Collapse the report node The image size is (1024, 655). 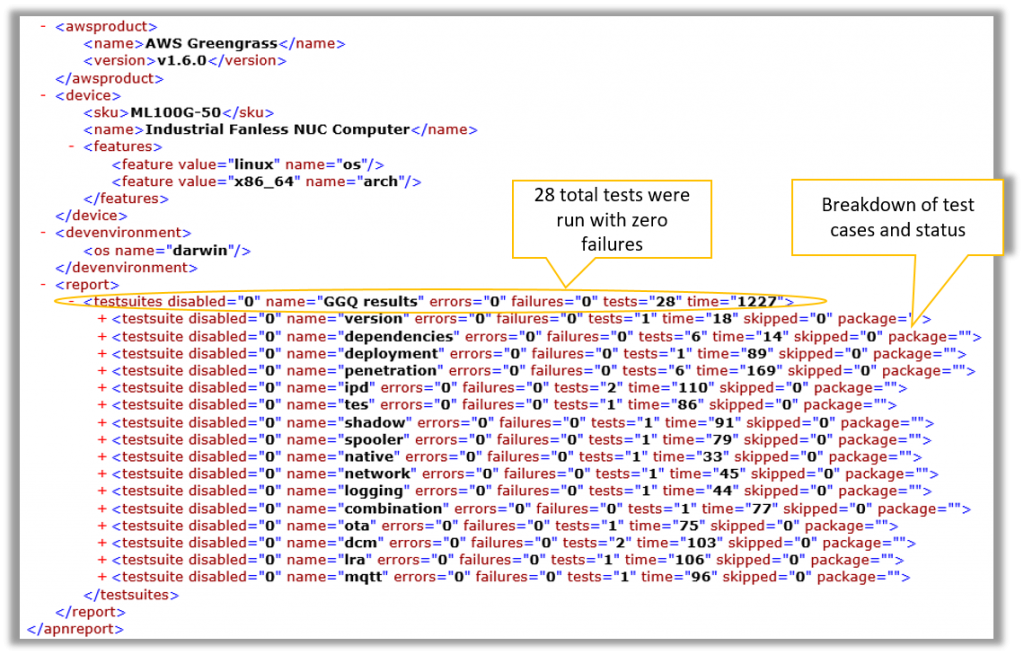43,285
